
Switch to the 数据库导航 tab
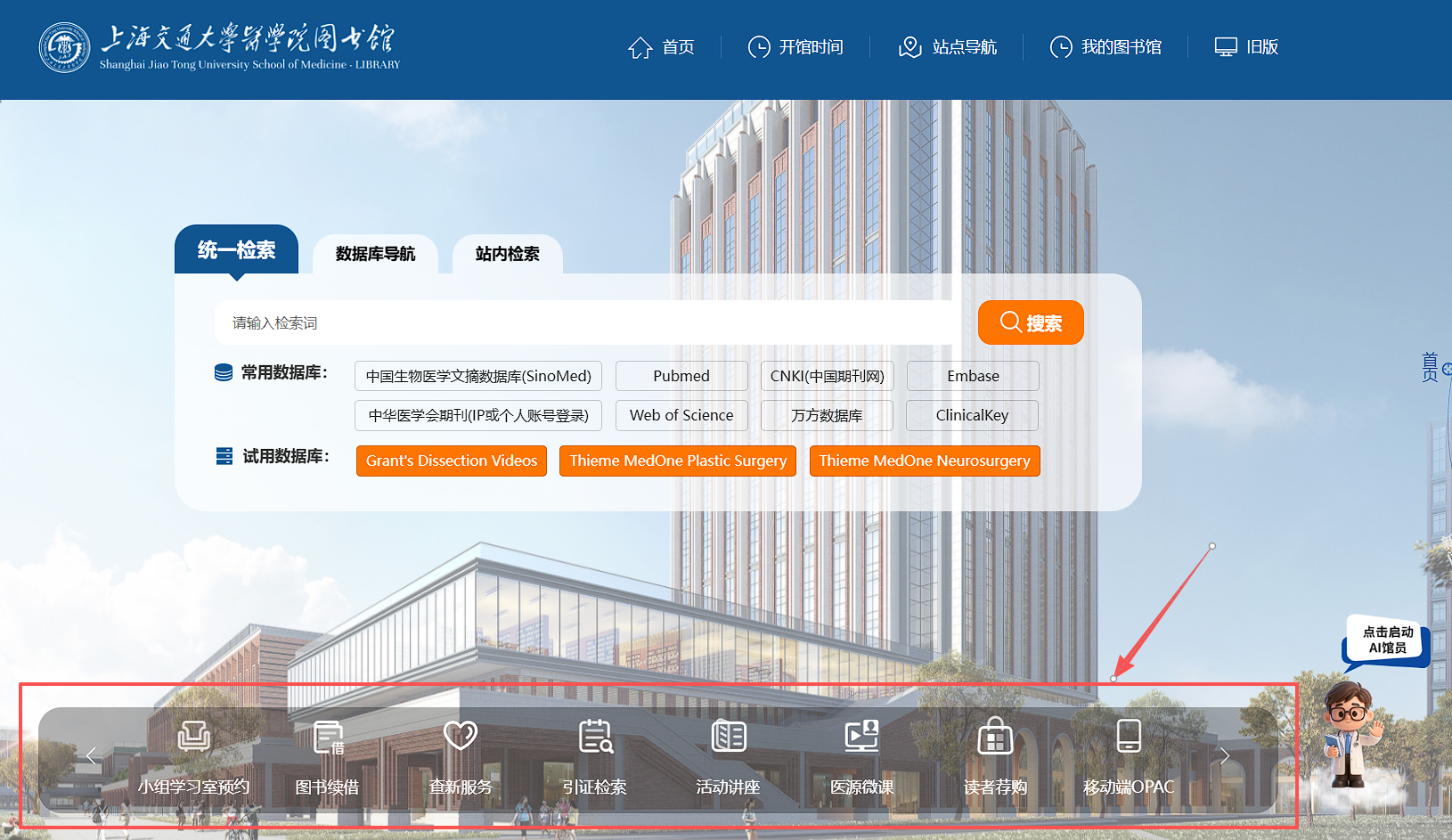click(375, 254)
